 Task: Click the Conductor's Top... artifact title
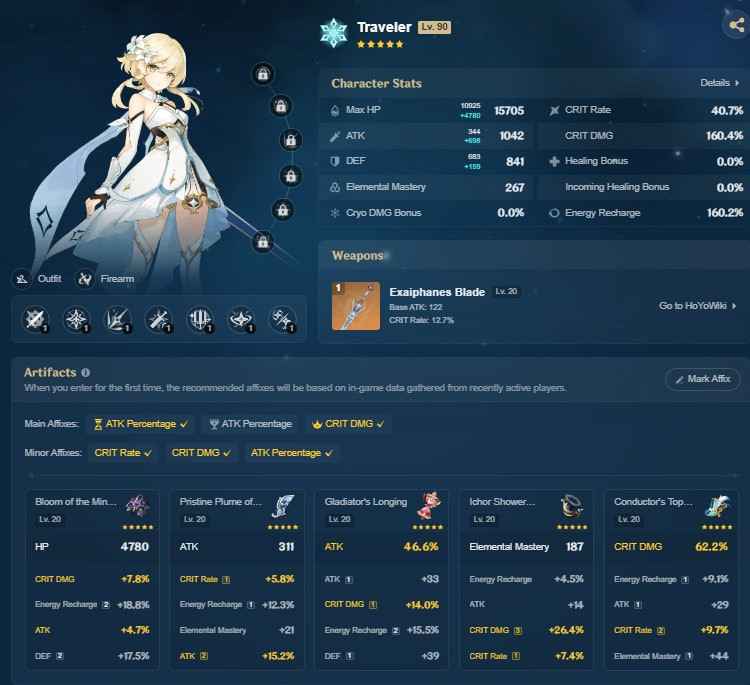[653, 502]
